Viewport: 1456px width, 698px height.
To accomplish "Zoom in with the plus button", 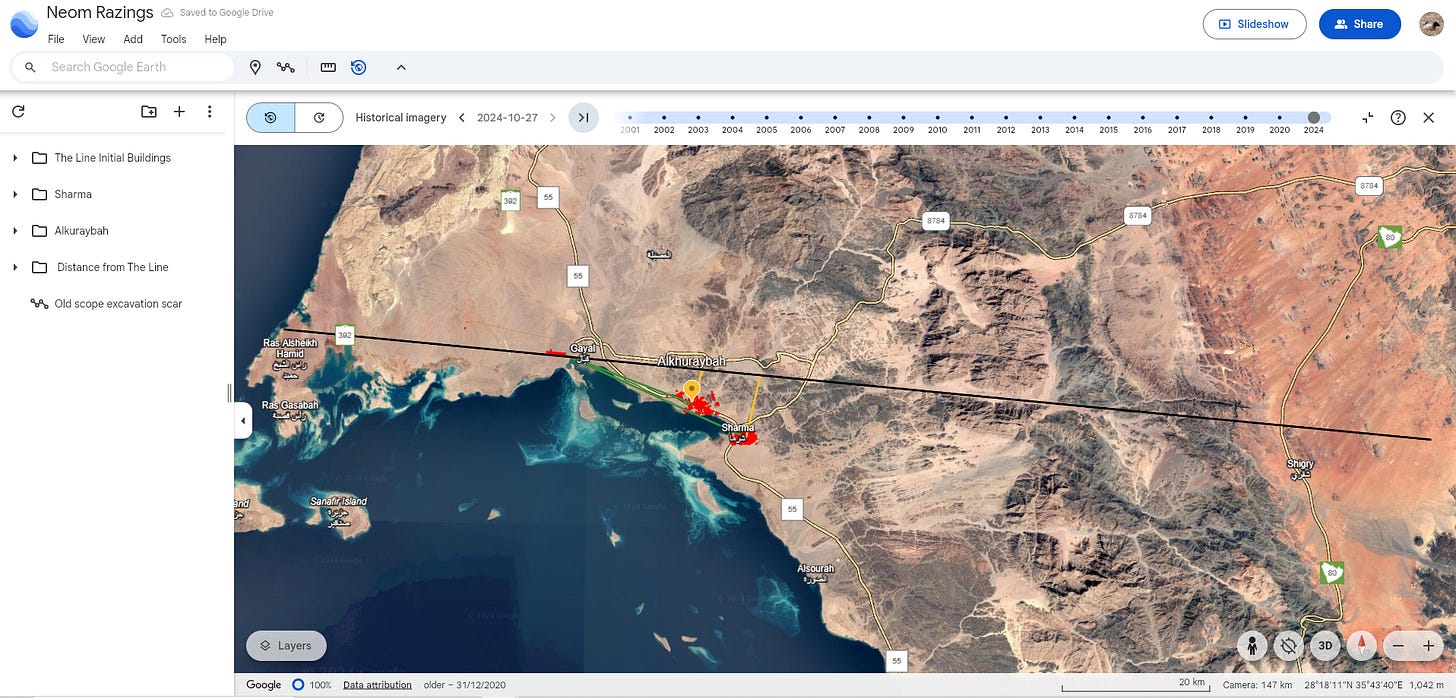I will click(1428, 646).
